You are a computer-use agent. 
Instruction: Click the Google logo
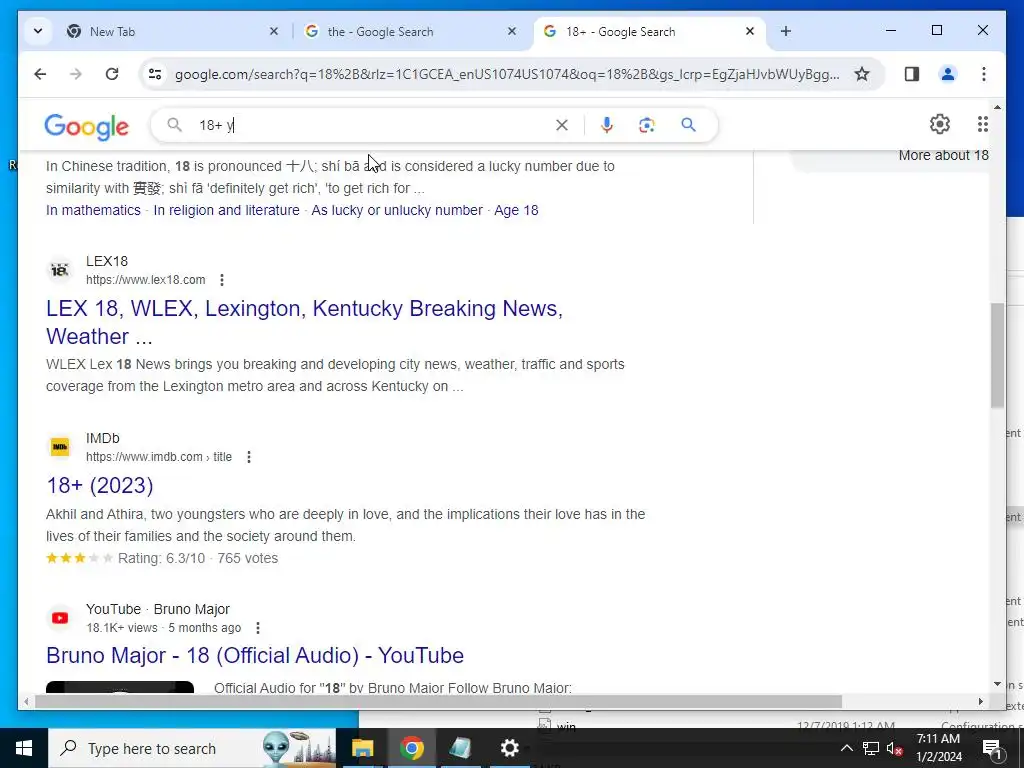[x=86, y=127]
